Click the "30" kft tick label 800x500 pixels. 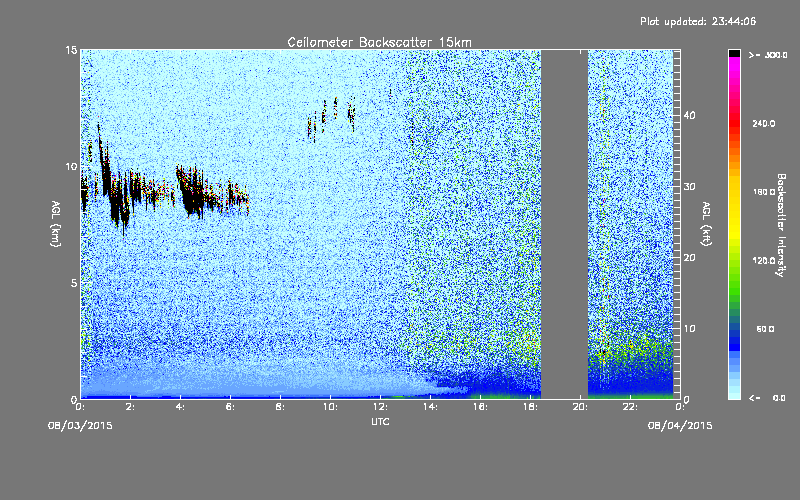(x=689, y=186)
